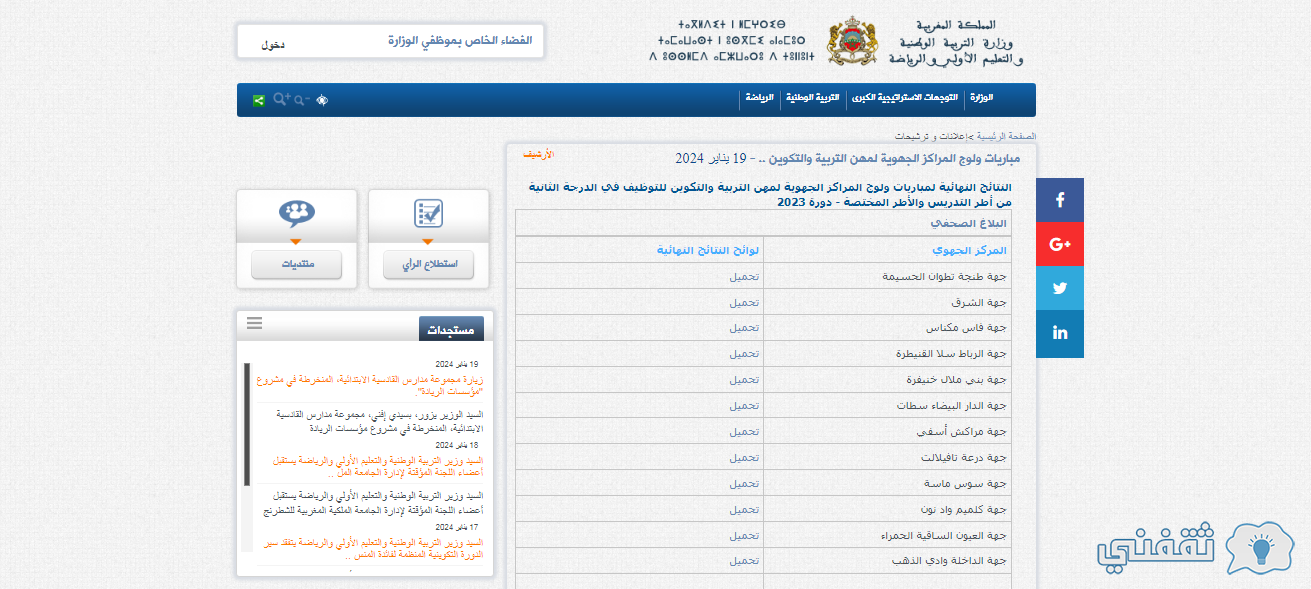Download results for جهة كلميم واد نون
Image resolution: width=1311 pixels, height=589 pixels.
click(x=743, y=510)
